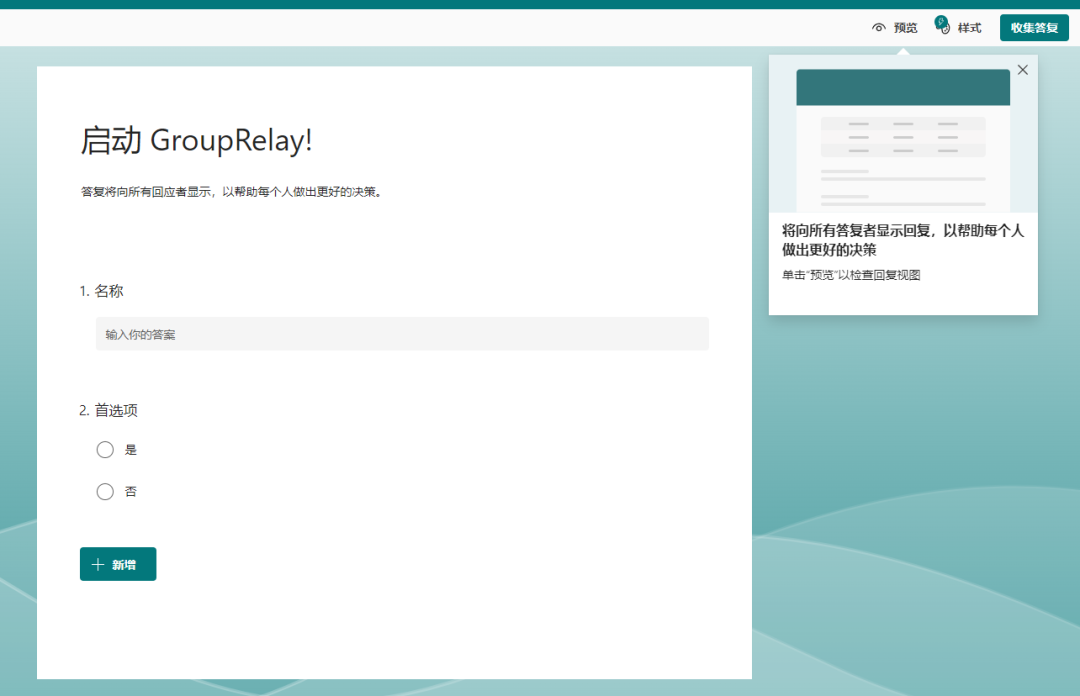Open the 样式 style palette icon
The width and height of the screenshot is (1080, 696).
[x=942, y=26]
